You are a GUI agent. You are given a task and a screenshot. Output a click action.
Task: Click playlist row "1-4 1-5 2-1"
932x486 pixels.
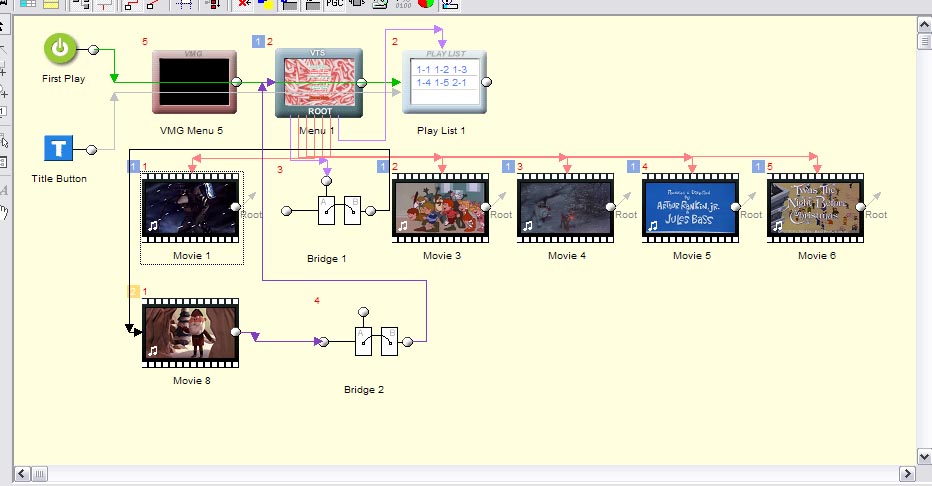click(x=442, y=83)
